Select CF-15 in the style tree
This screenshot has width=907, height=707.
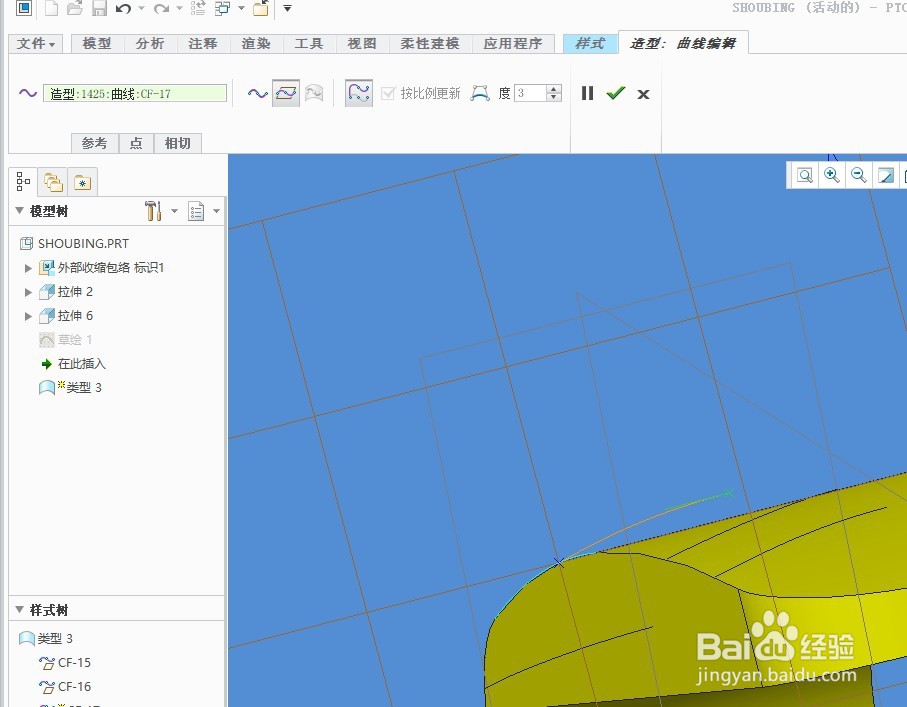point(65,662)
